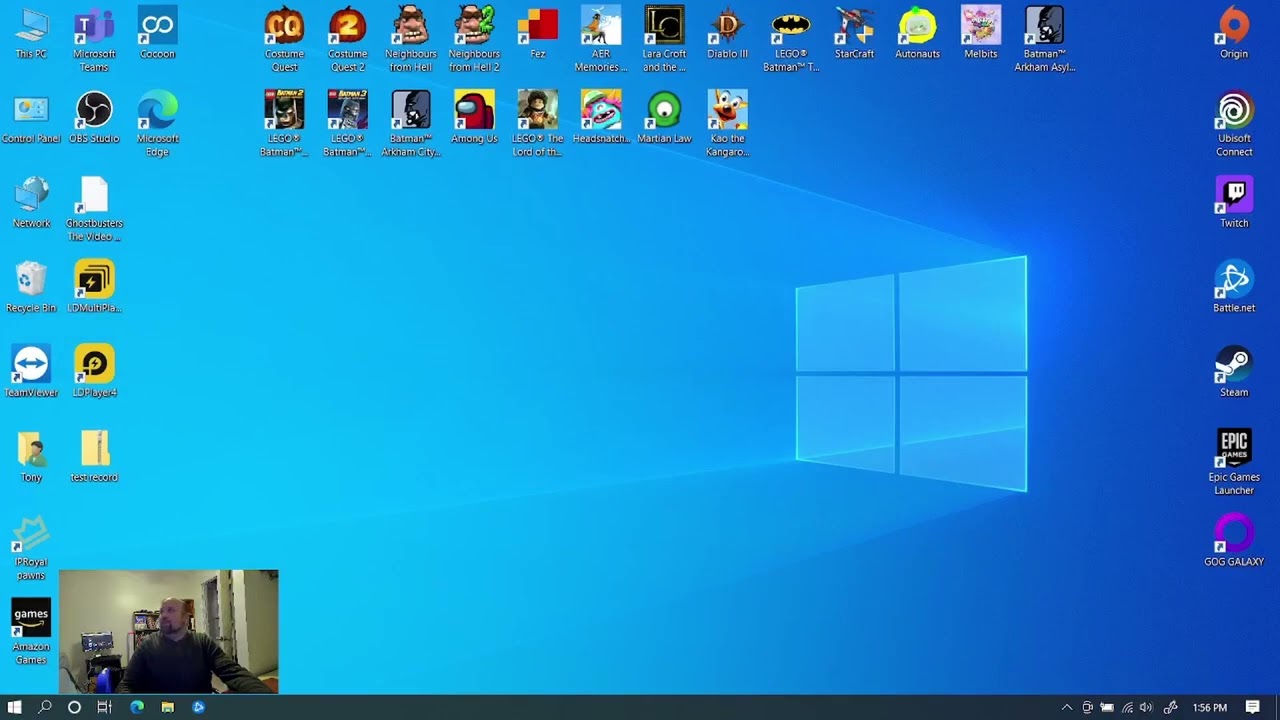The height and width of the screenshot is (720, 1280).
Task: Select the Amazon Games shortcut
Action: [31, 633]
